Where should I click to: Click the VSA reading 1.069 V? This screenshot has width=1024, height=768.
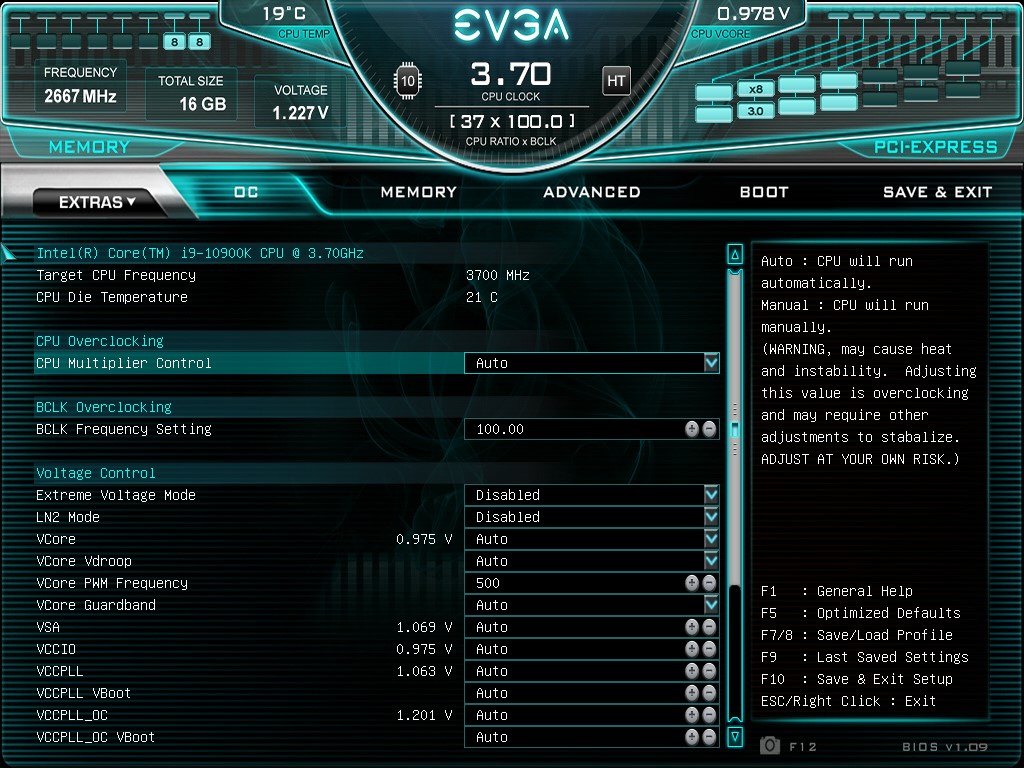pyautogui.click(x=424, y=627)
